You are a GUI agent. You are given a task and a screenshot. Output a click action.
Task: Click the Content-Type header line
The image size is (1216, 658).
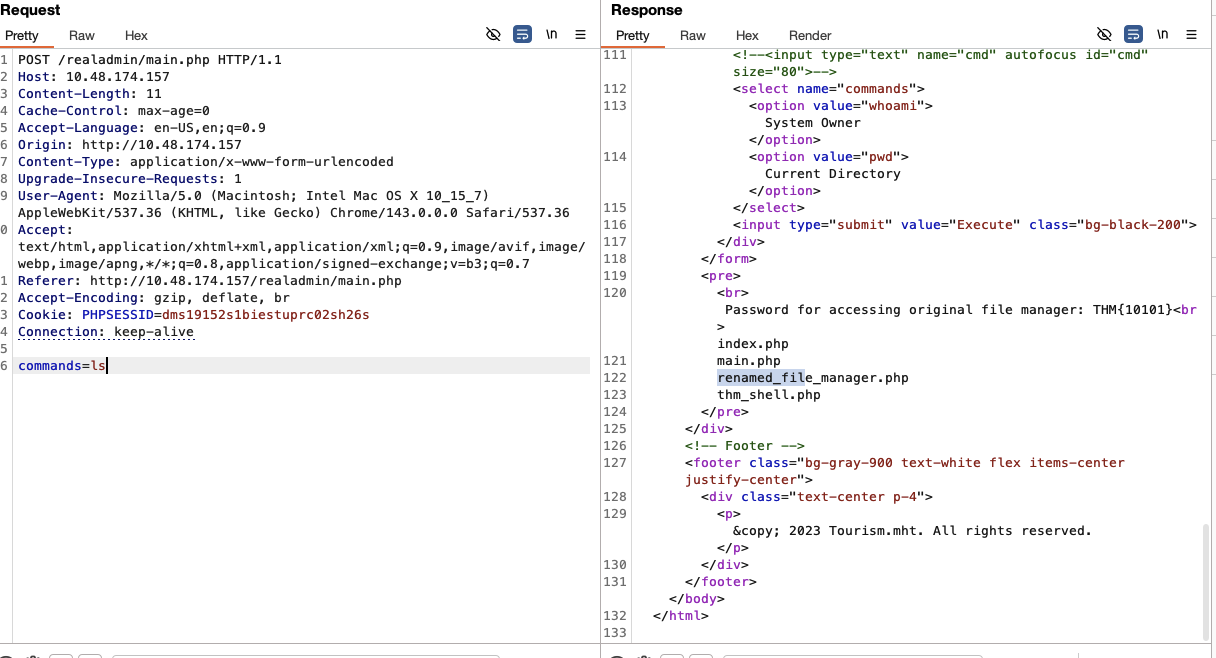point(206,162)
